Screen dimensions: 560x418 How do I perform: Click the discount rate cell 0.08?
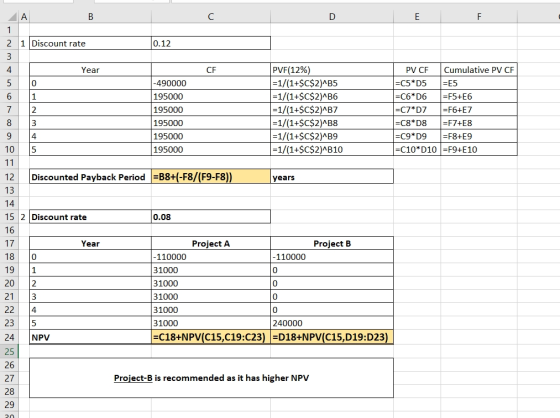211,217
